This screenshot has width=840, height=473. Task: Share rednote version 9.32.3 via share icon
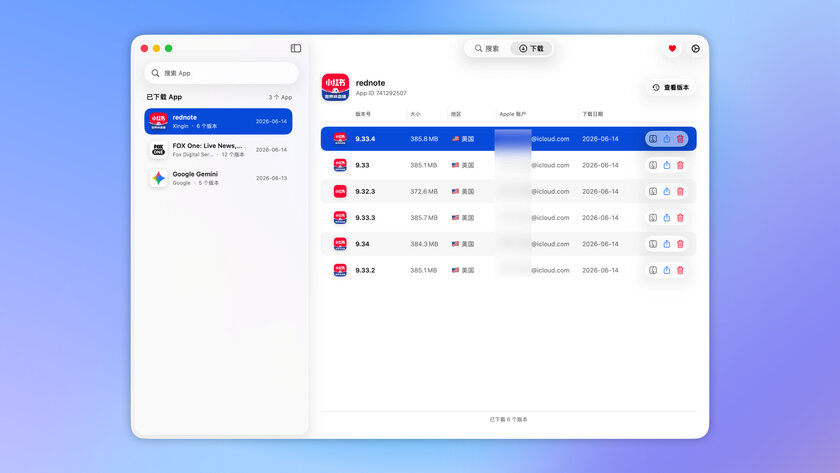pyautogui.click(x=666, y=191)
